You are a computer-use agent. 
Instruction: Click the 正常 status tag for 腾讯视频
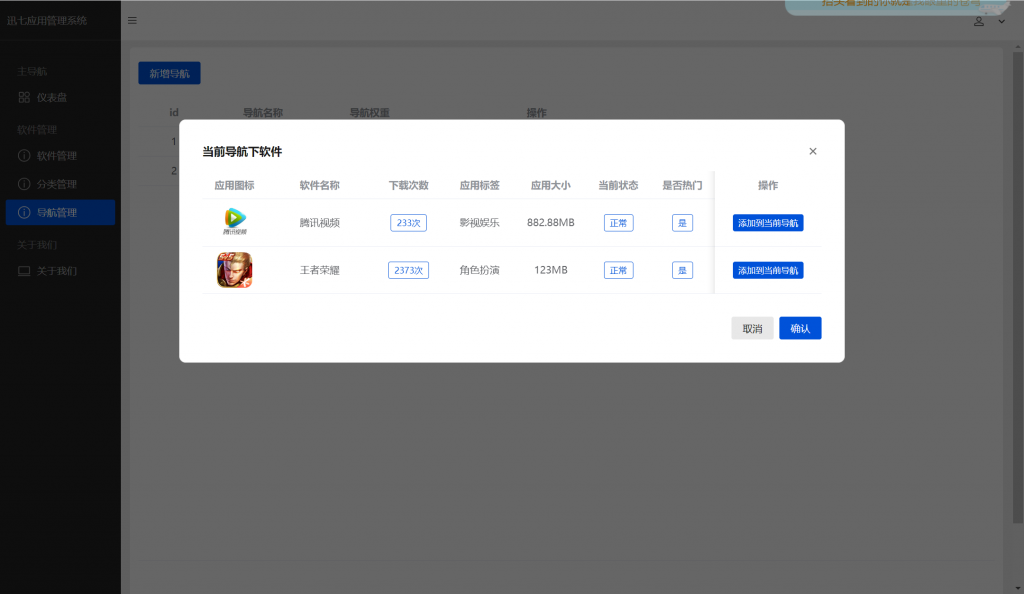coord(618,223)
